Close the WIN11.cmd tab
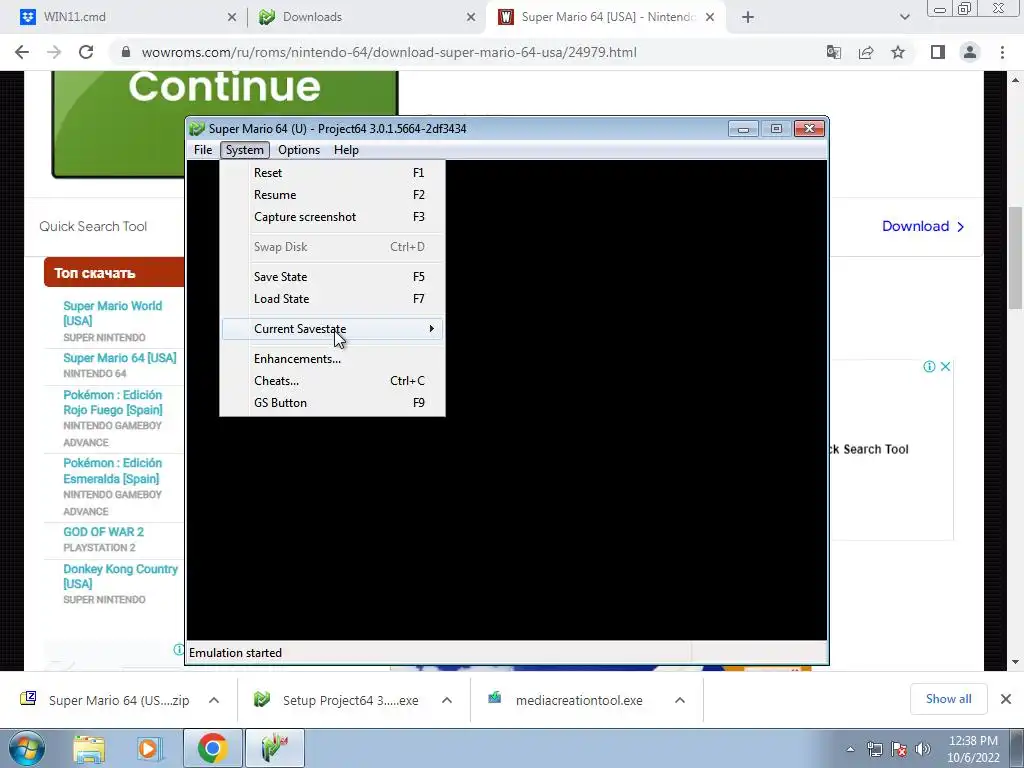 pyautogui.click(x=232, y=18)
